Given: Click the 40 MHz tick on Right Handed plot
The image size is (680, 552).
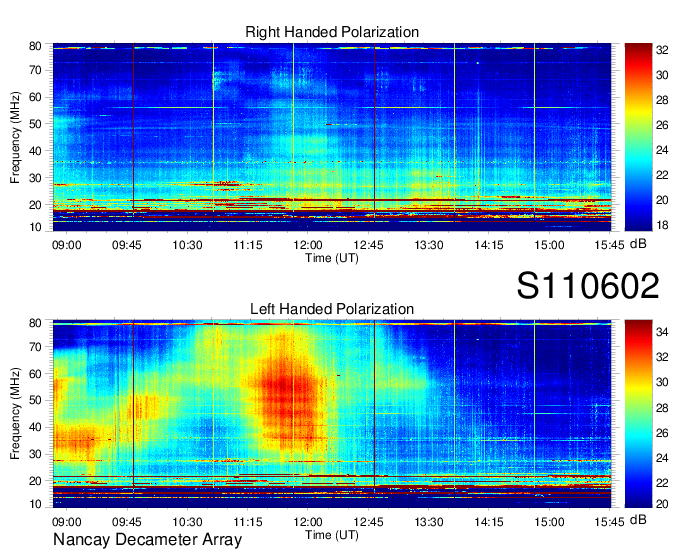Looking at the screenshot, I should click(35, 151).
